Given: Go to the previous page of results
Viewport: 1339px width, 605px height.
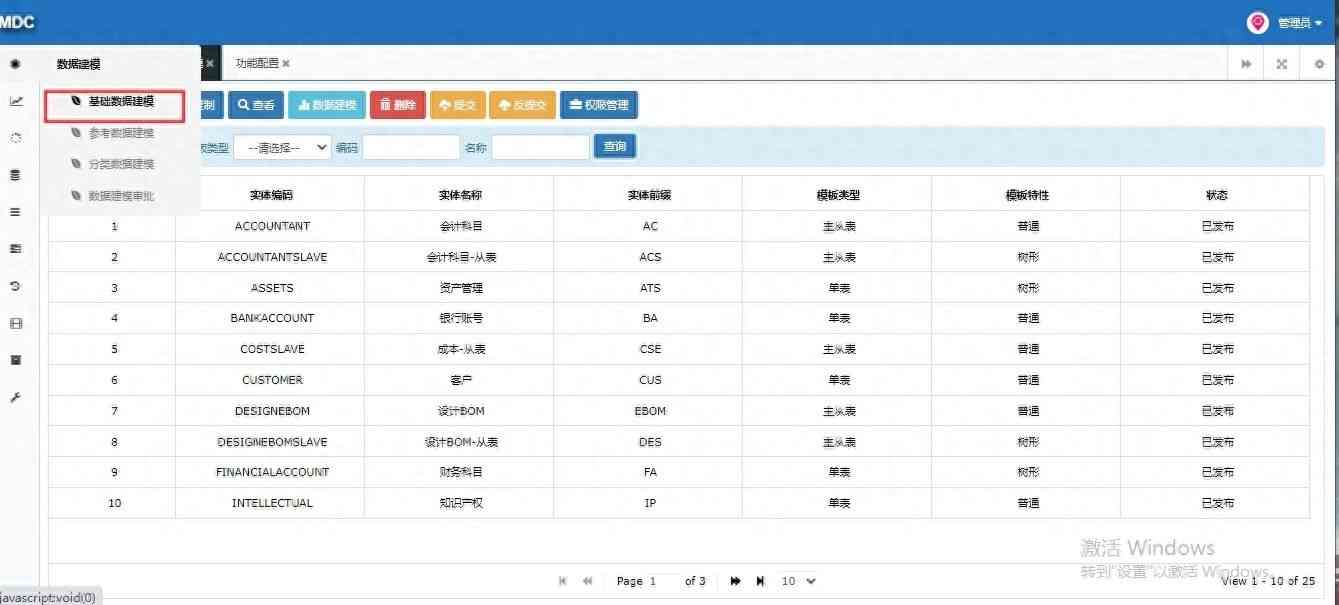Looking at the screenshot, I should point(587,581).
